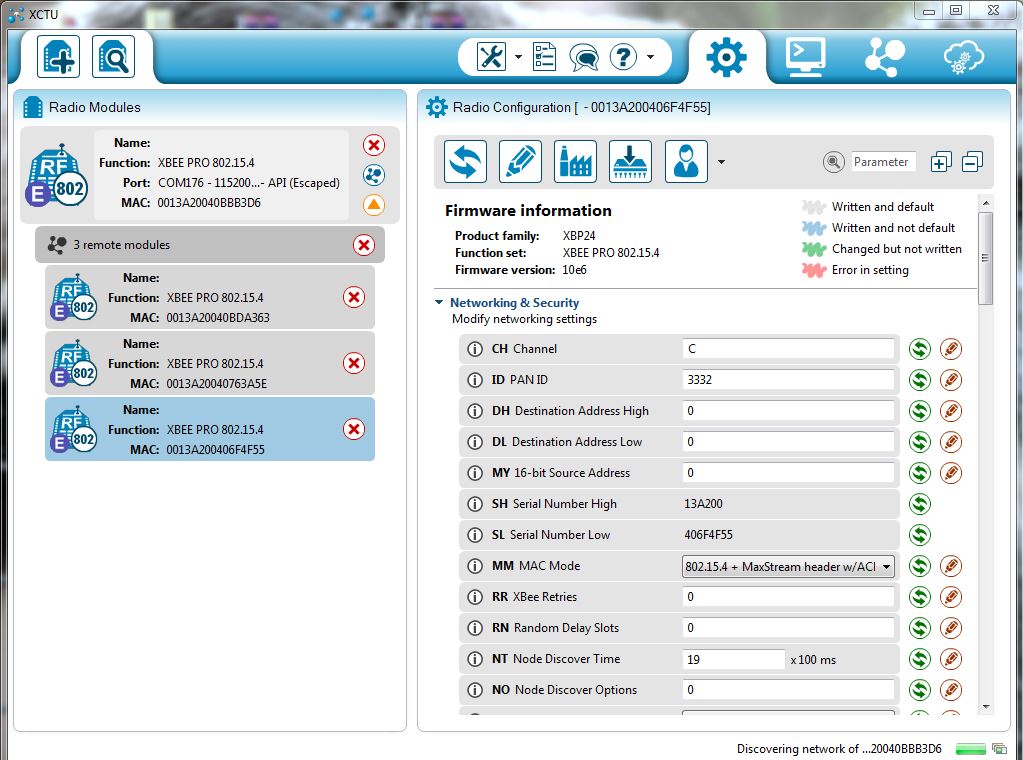Open the Tools wrench icon

point(491,57)
